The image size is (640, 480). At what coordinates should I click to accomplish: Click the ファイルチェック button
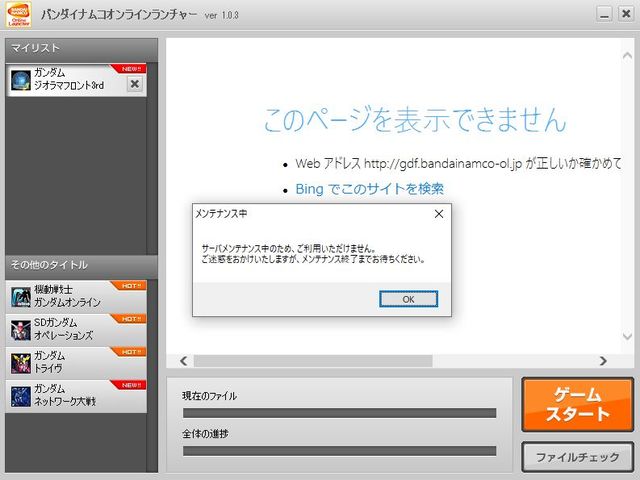pyautogui.click(x=578, y=457)
